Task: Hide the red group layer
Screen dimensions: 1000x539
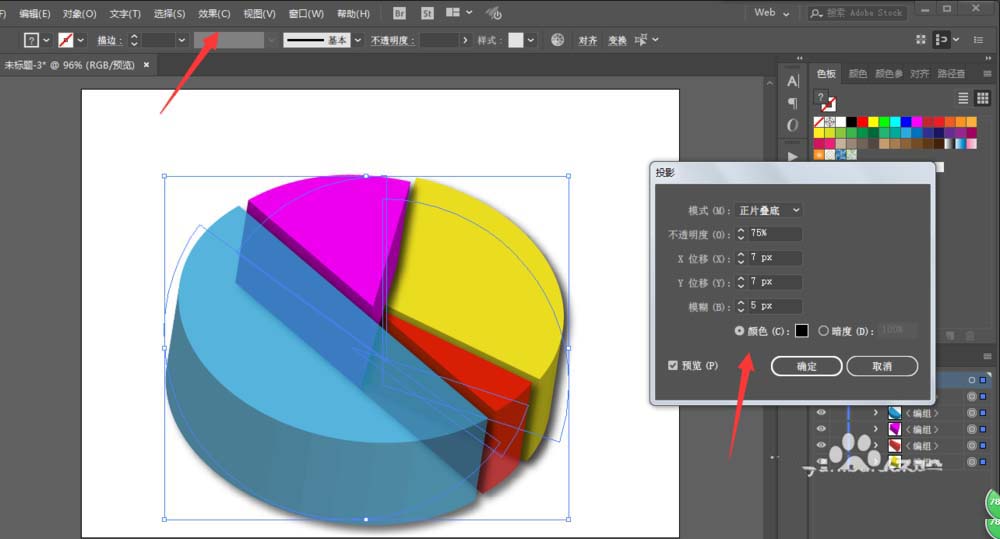Action: pyautogui.click(x=821, y=445)
